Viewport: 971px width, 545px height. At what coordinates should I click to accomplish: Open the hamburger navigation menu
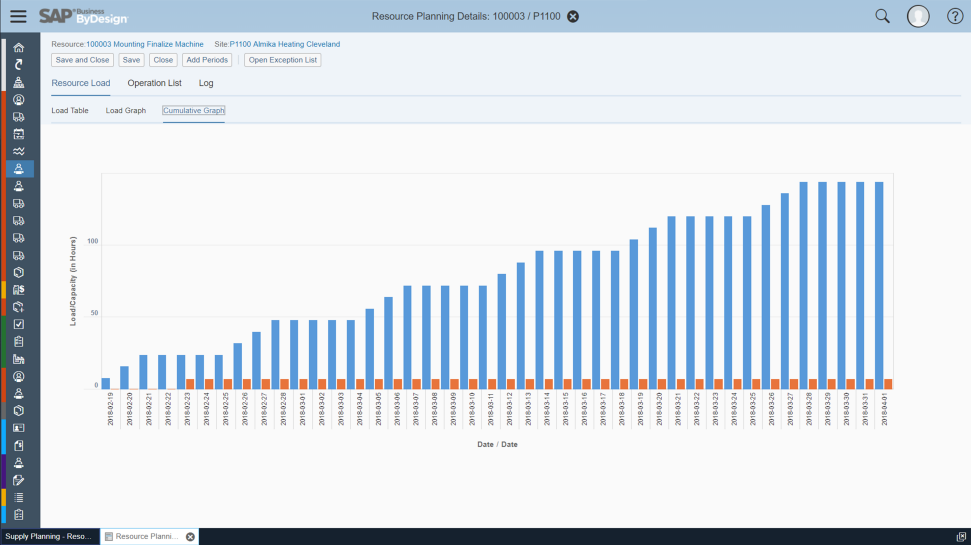click(x=18, y=16)
